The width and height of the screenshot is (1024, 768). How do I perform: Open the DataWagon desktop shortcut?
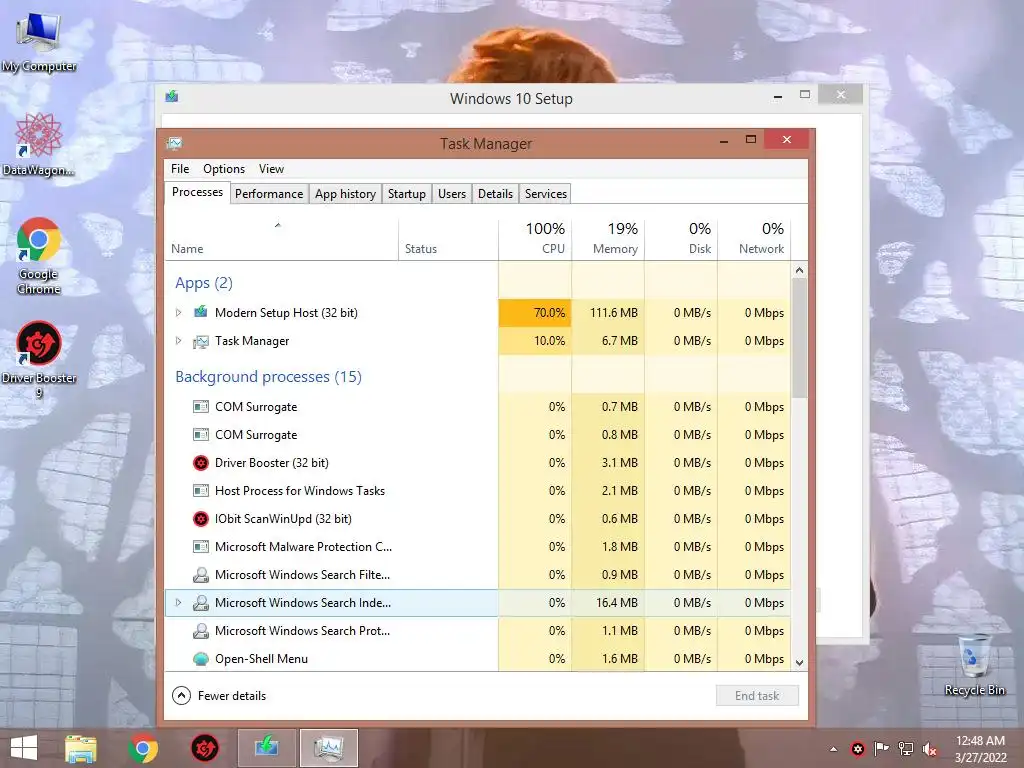click(39, 144)
